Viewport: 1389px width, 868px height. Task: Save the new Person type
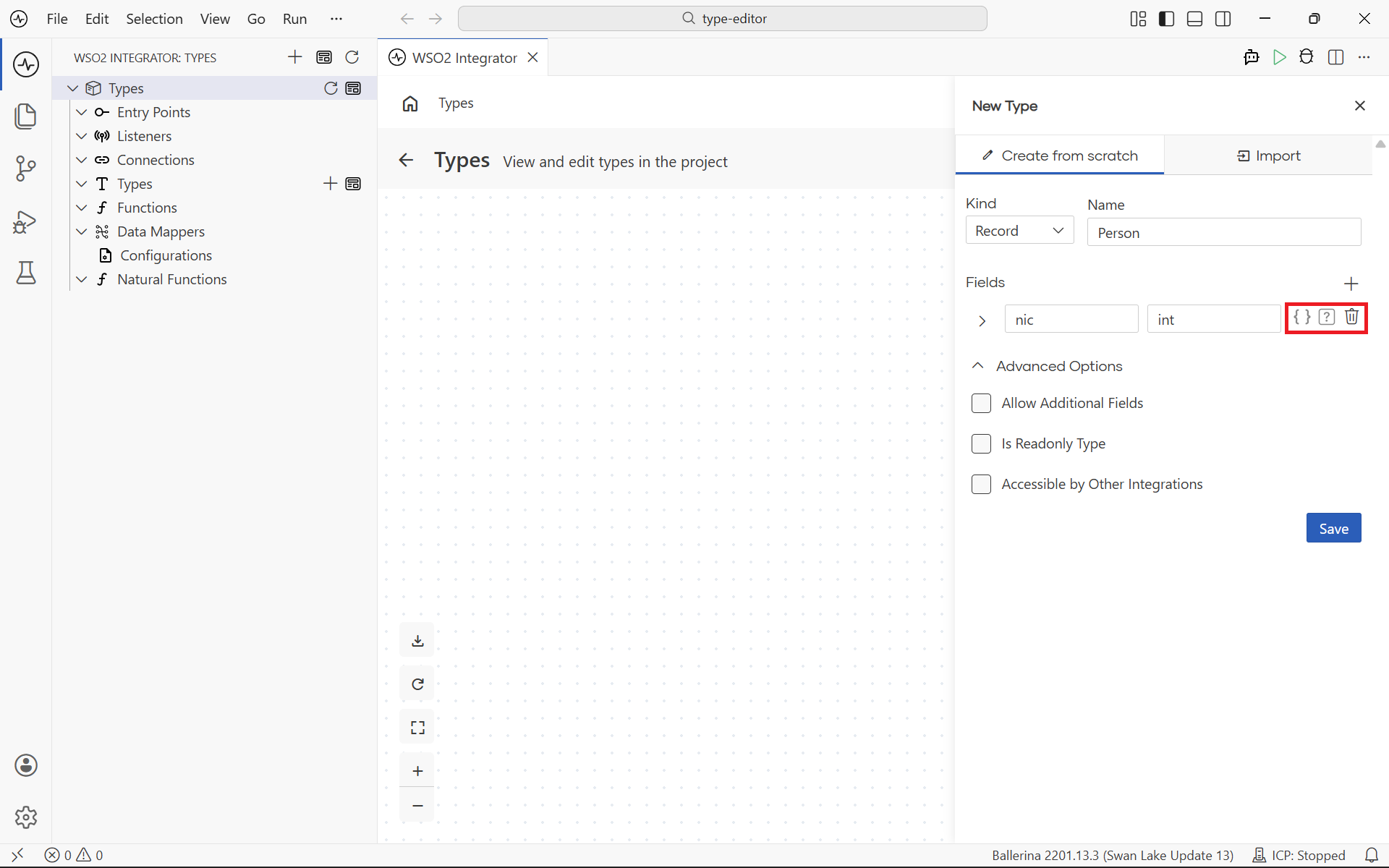[x=1333, y=528]
